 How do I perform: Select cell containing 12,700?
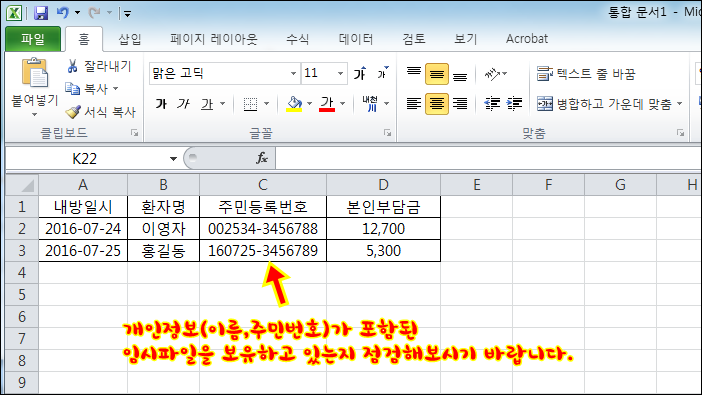click(x=383, y=229)
